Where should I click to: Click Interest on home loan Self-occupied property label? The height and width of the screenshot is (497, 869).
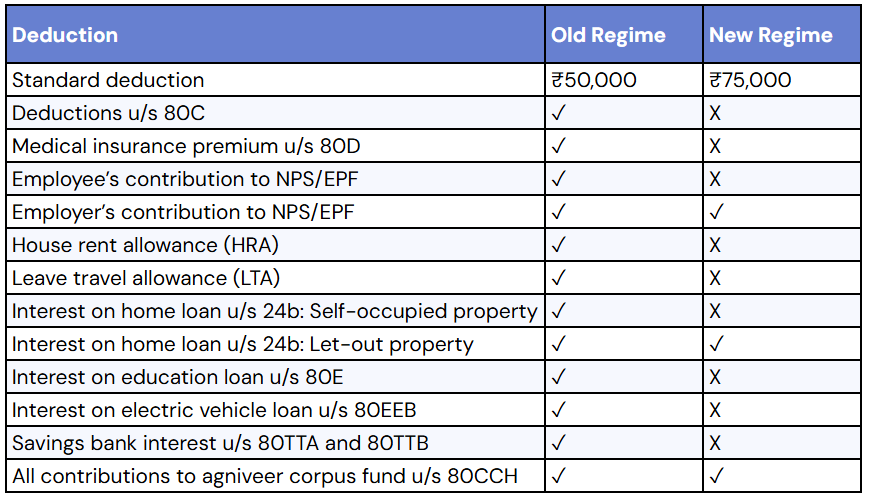[274, 311]
